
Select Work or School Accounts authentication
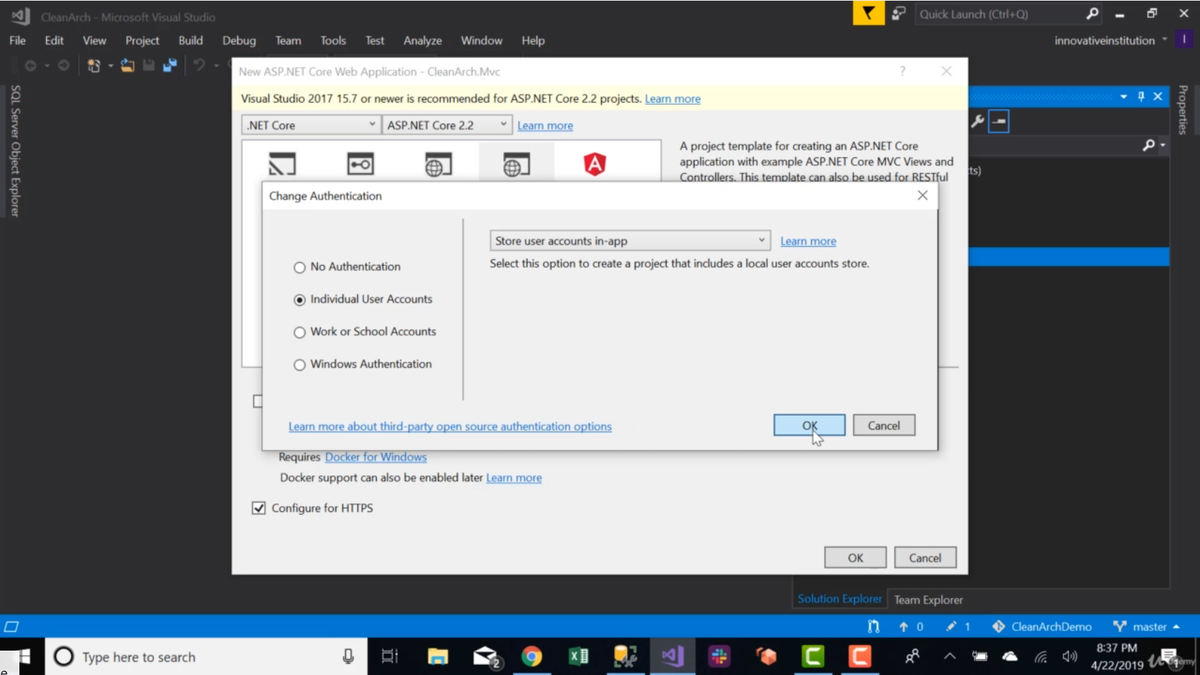365,332
